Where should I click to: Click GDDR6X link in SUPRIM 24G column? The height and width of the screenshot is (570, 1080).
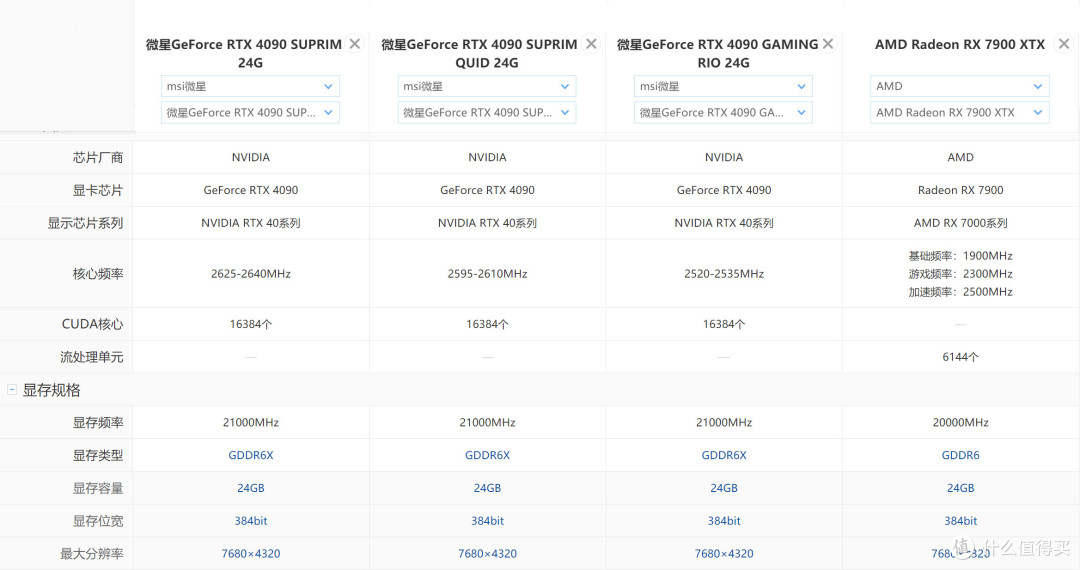point(251,455)
